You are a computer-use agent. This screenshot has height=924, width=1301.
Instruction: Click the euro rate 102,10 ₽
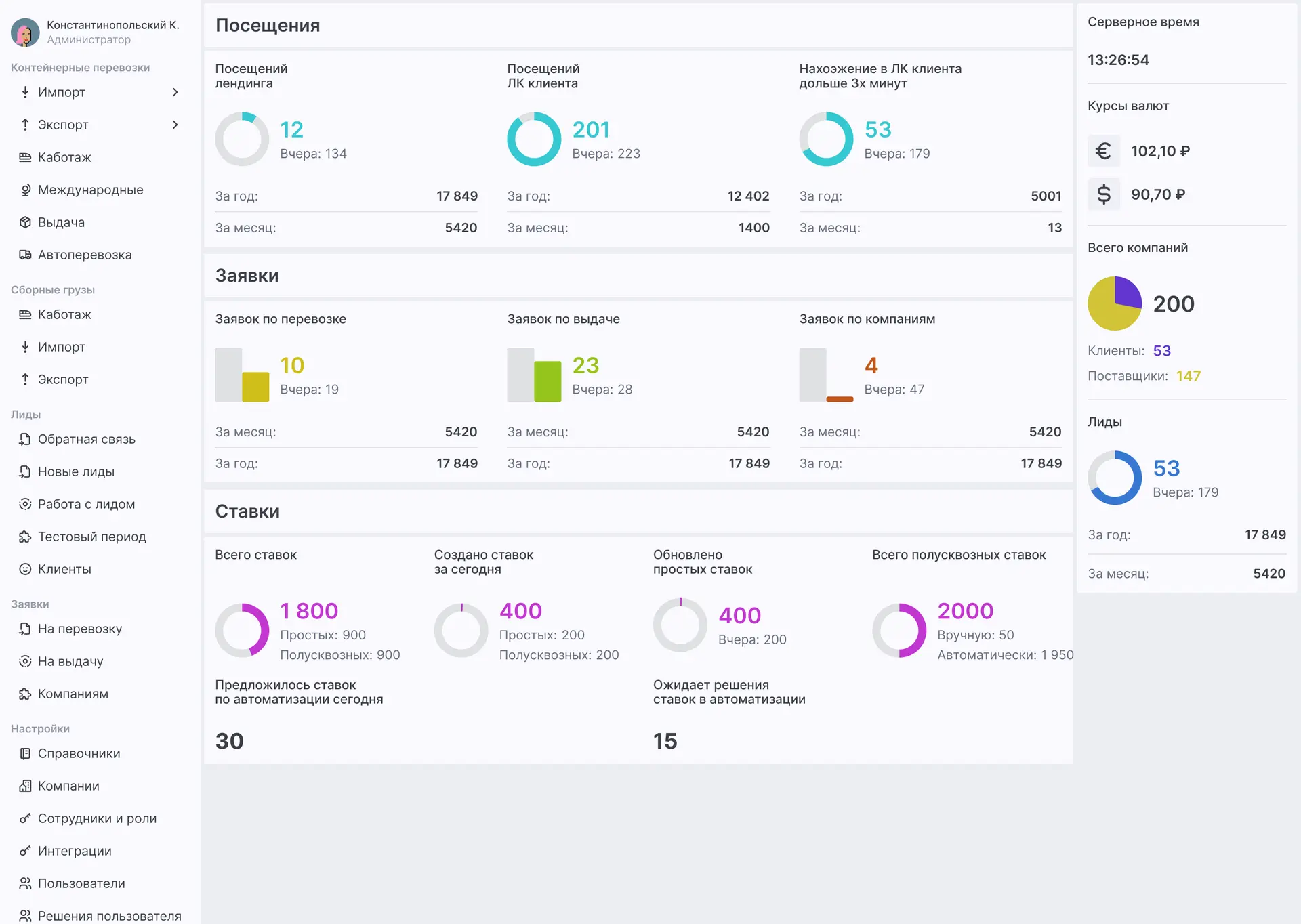coord(1160,151)
